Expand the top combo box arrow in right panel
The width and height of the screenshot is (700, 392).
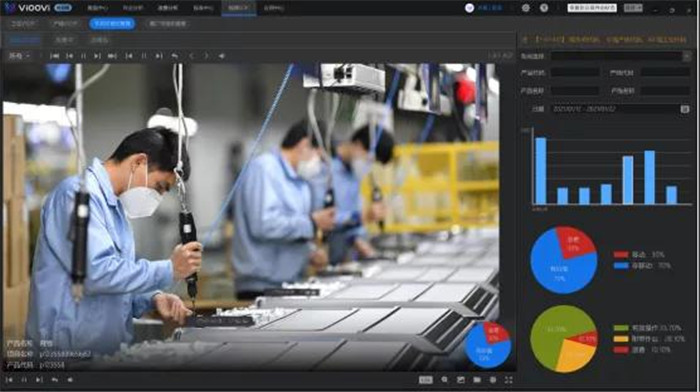[687, 56]
